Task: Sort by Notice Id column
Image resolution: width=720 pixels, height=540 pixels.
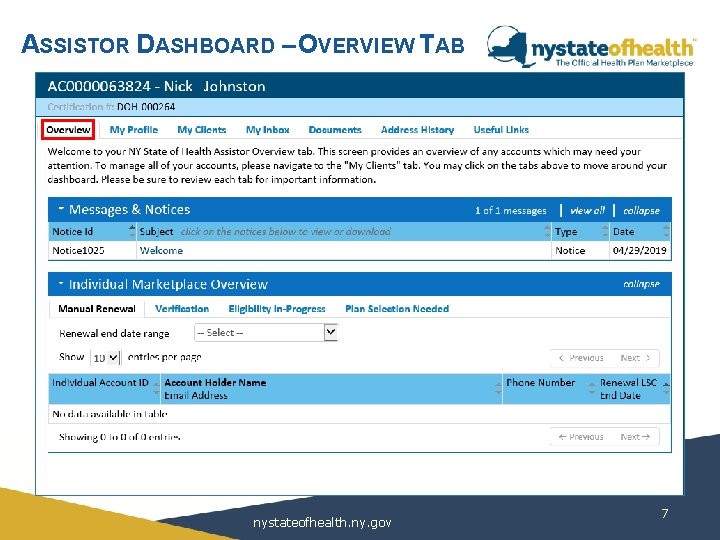Action: (92, 231)
